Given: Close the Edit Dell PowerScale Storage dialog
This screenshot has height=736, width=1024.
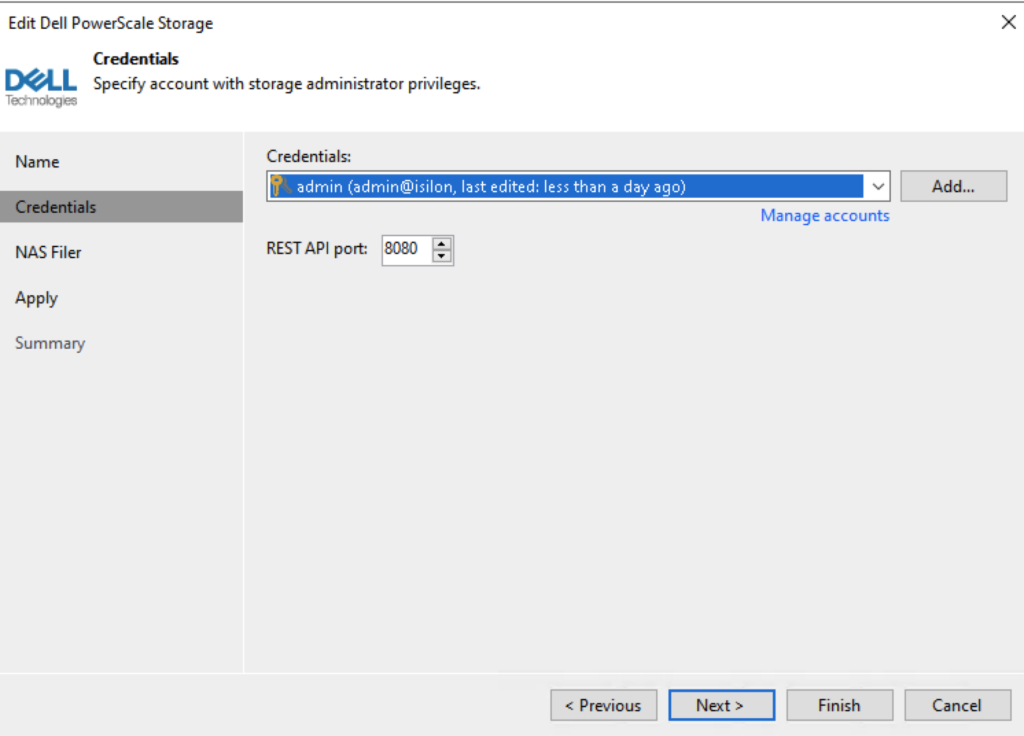Looking at the screenshot, I should pyautogui.click(x=1008, y=22).
